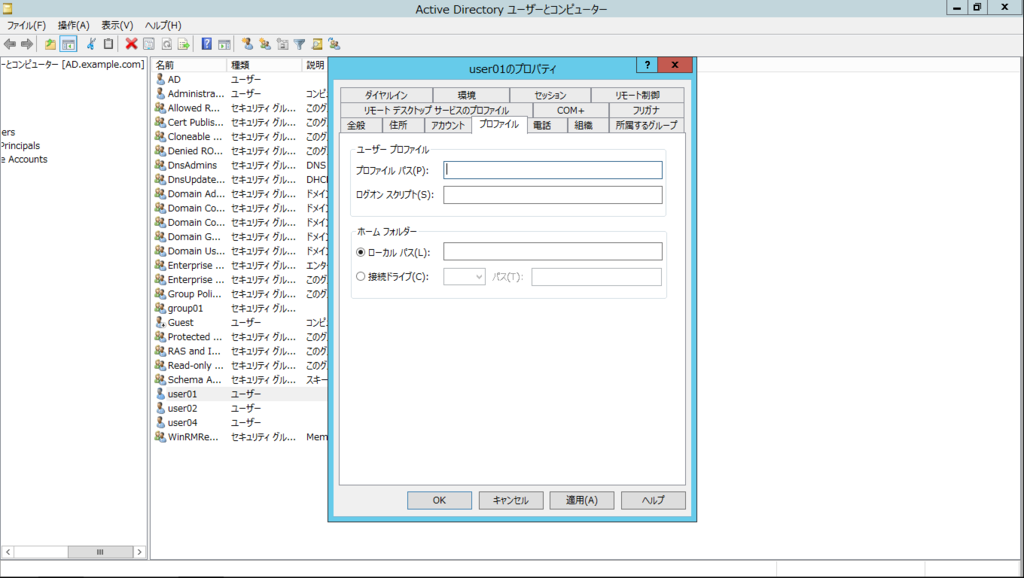The image size is (1024, 578).
Task: Select the user02 row in the list
Action: click(240, 408)
